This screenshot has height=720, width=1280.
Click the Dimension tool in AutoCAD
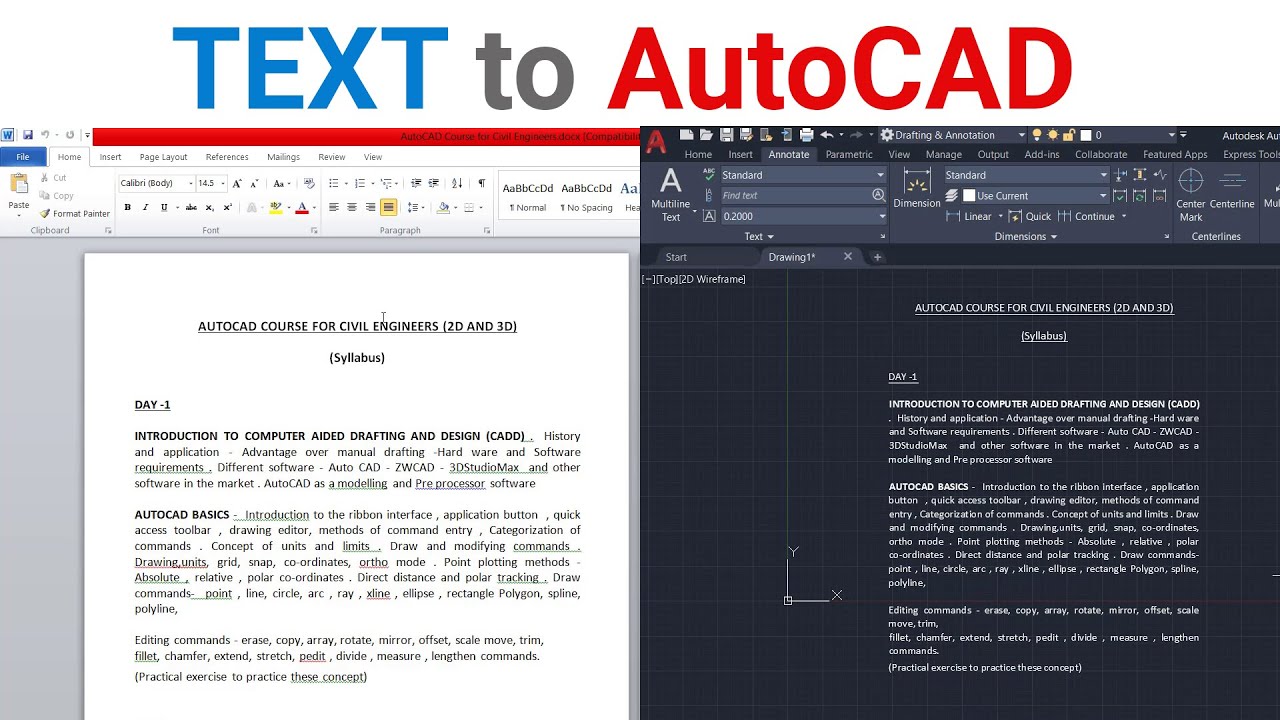(x=917, y=189)
